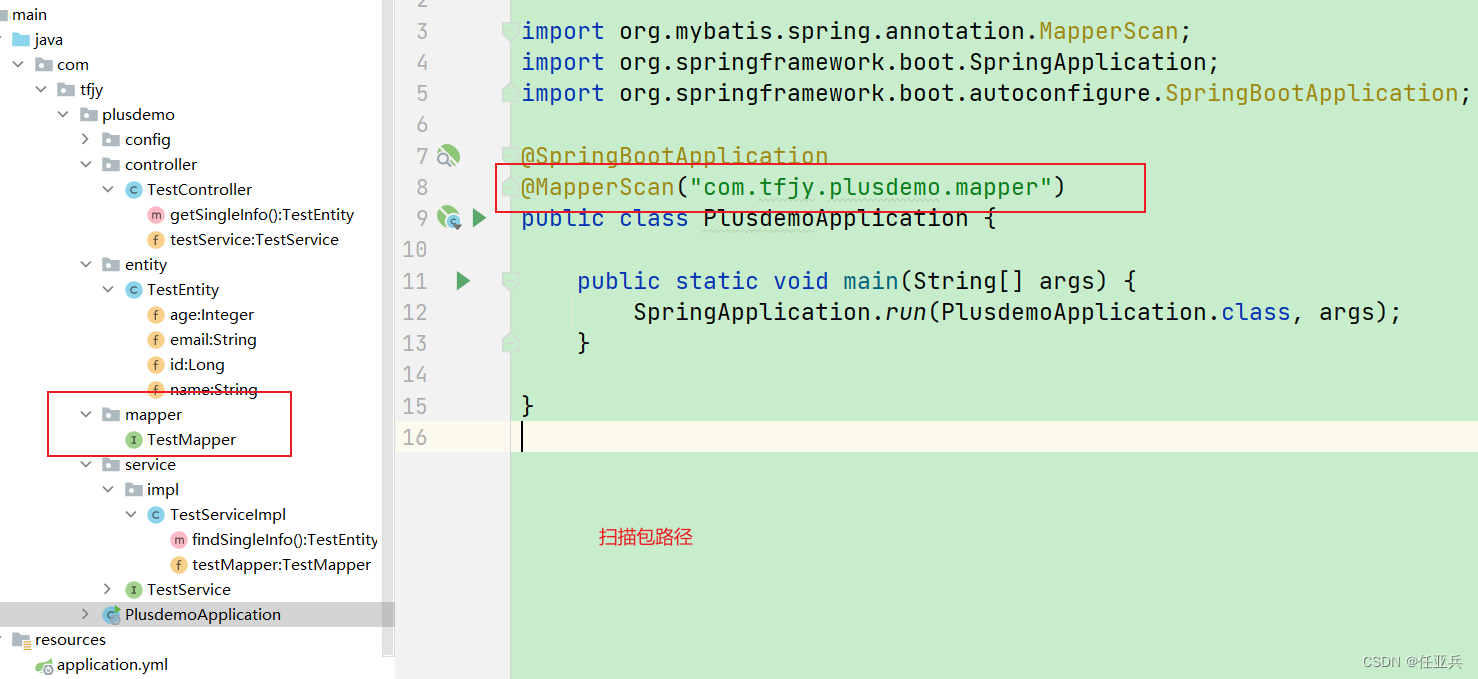Click the Spring bean gutter icon on line 9
Screen dimensions: 1478x679
point(449,218)
